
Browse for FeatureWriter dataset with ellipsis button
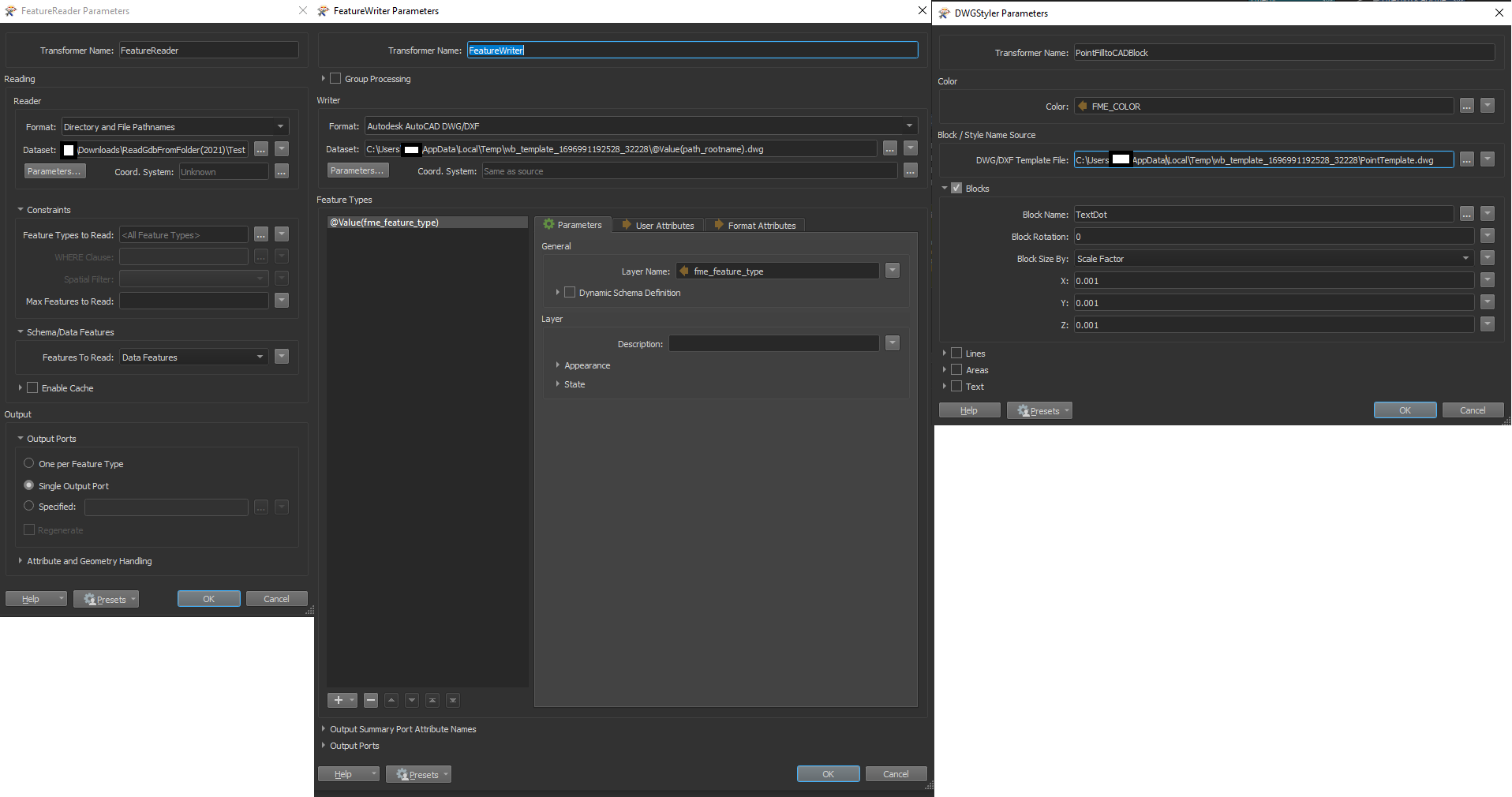point(890,148)
